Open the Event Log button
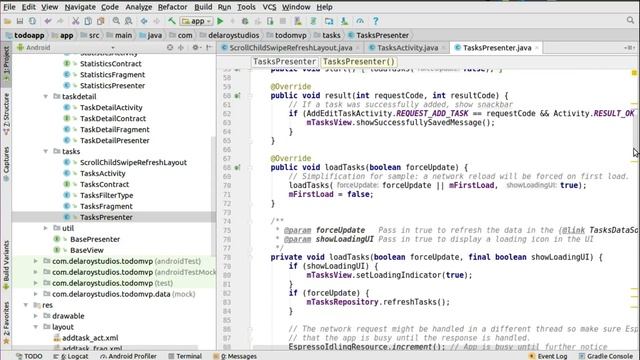This screenshot has height=360, width=640. point(548,356)
